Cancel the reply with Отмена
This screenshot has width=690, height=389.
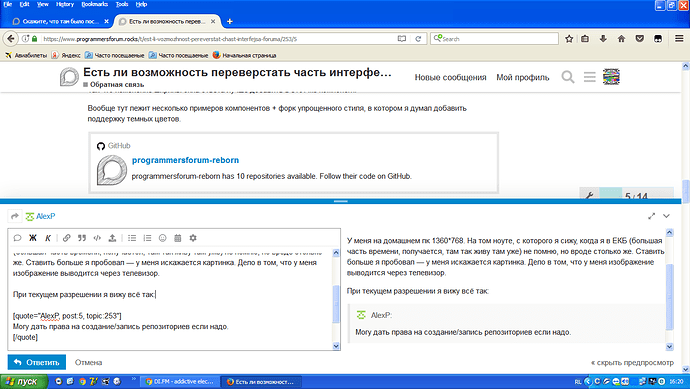pos(88,363)
